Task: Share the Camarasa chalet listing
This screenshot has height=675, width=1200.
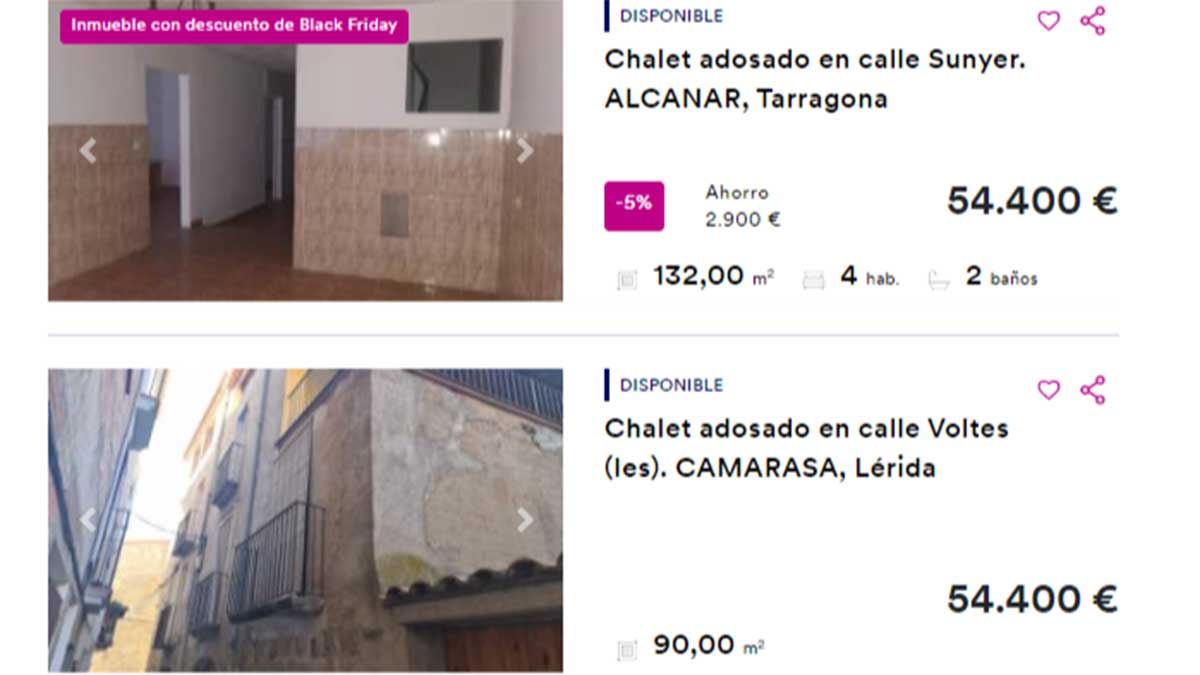Action: (1093, 390)
